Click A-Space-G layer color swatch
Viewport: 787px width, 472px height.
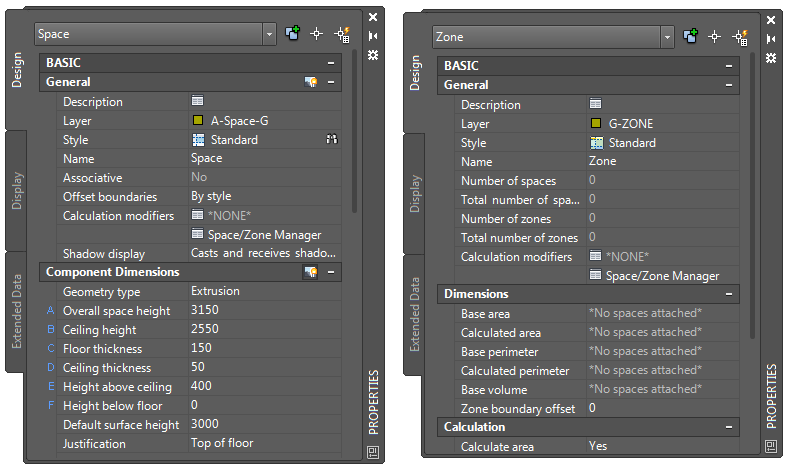coord(198,121)
